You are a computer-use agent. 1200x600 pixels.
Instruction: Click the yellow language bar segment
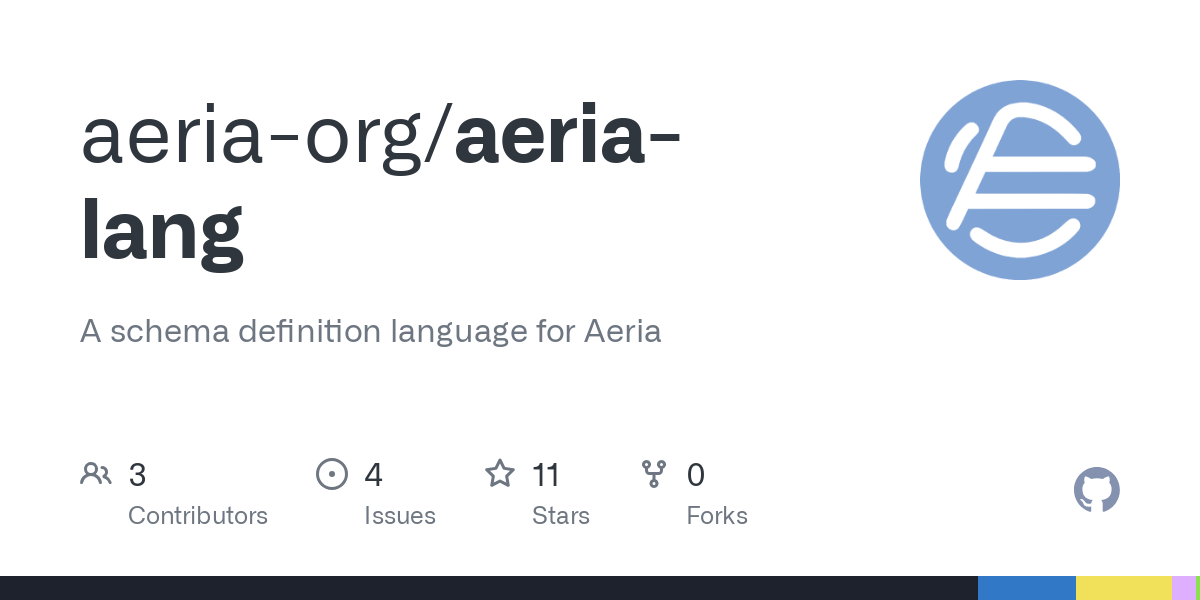(1123, 588)
